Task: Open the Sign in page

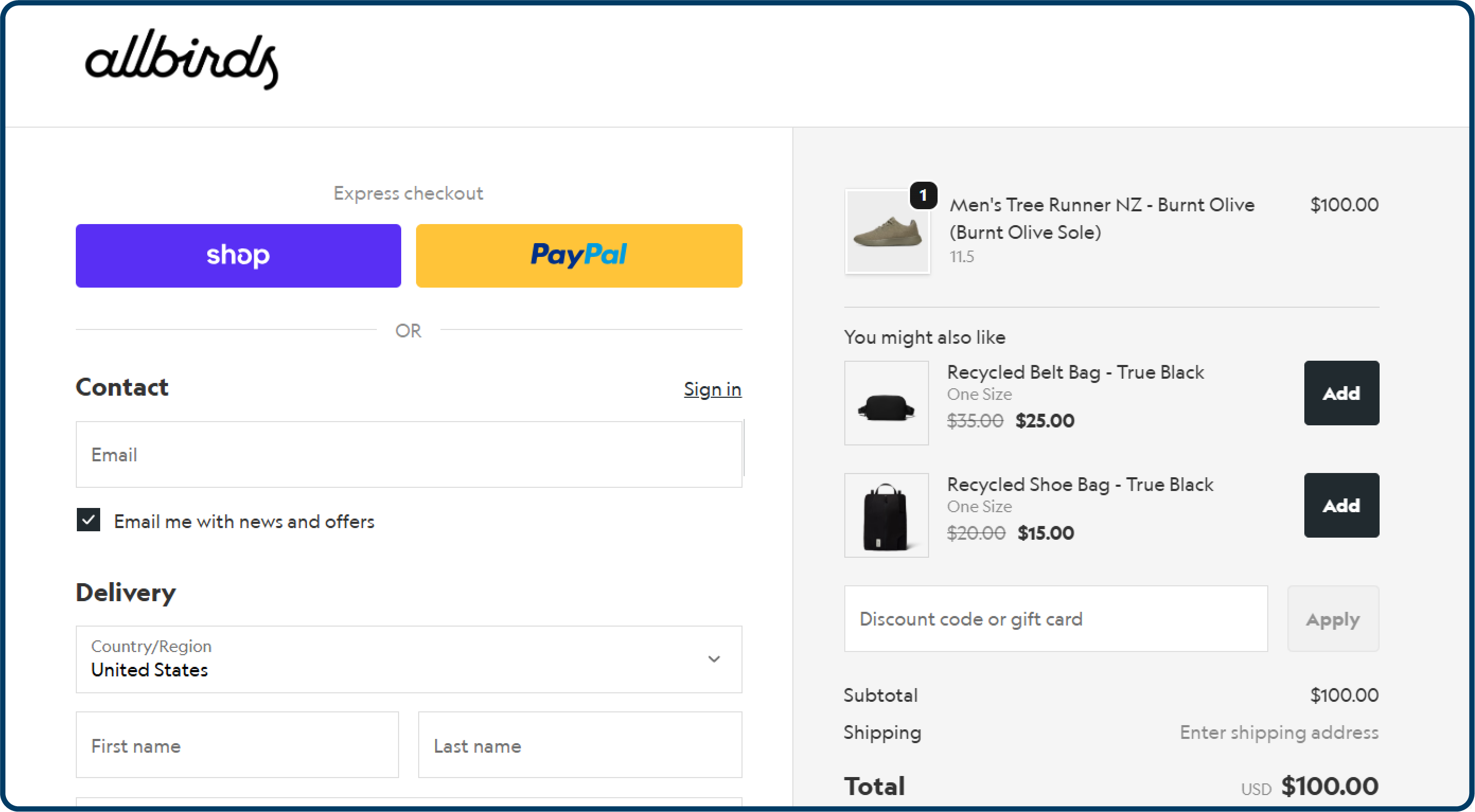Action: pos(712,390)
